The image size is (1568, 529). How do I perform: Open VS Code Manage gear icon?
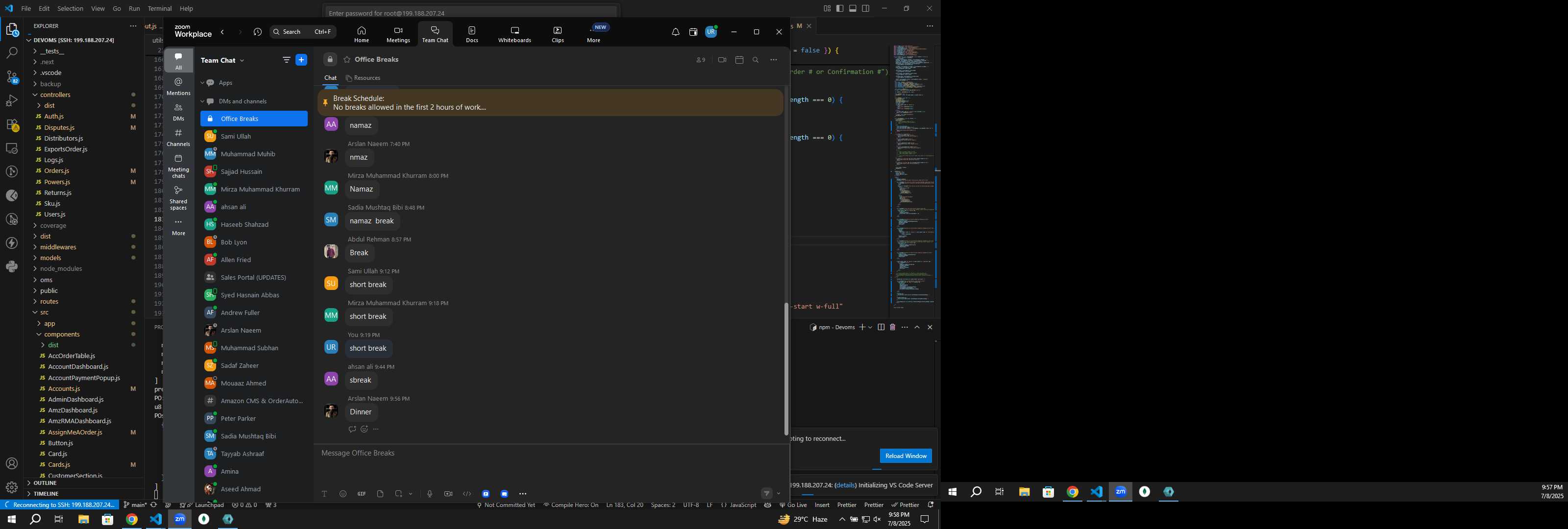(x=12, y=487)
